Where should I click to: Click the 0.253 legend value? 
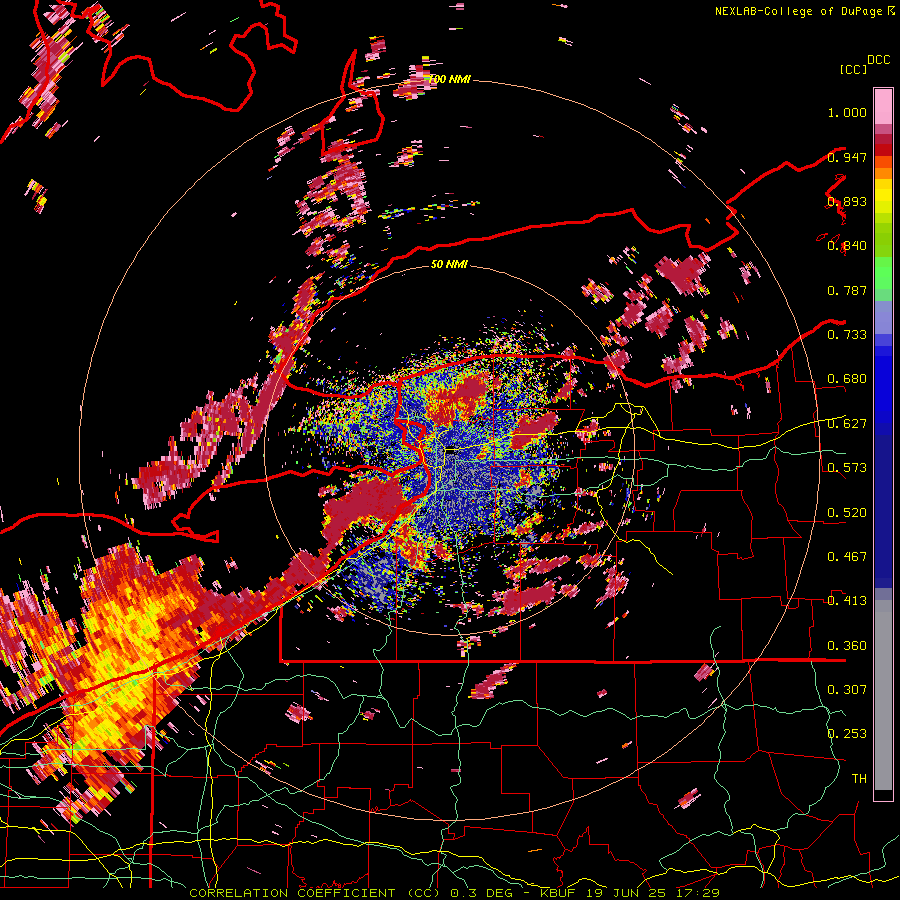tap(847, 734)
